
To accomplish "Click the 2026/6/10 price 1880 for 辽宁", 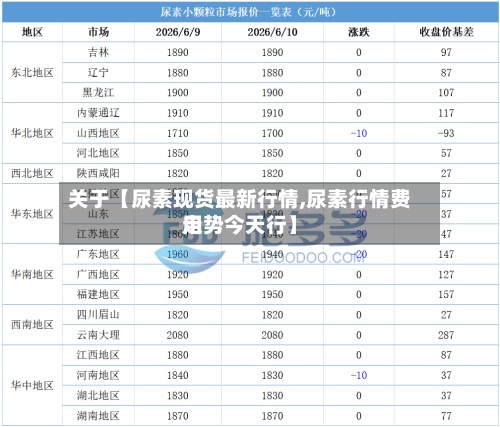I will coord(272,73).
